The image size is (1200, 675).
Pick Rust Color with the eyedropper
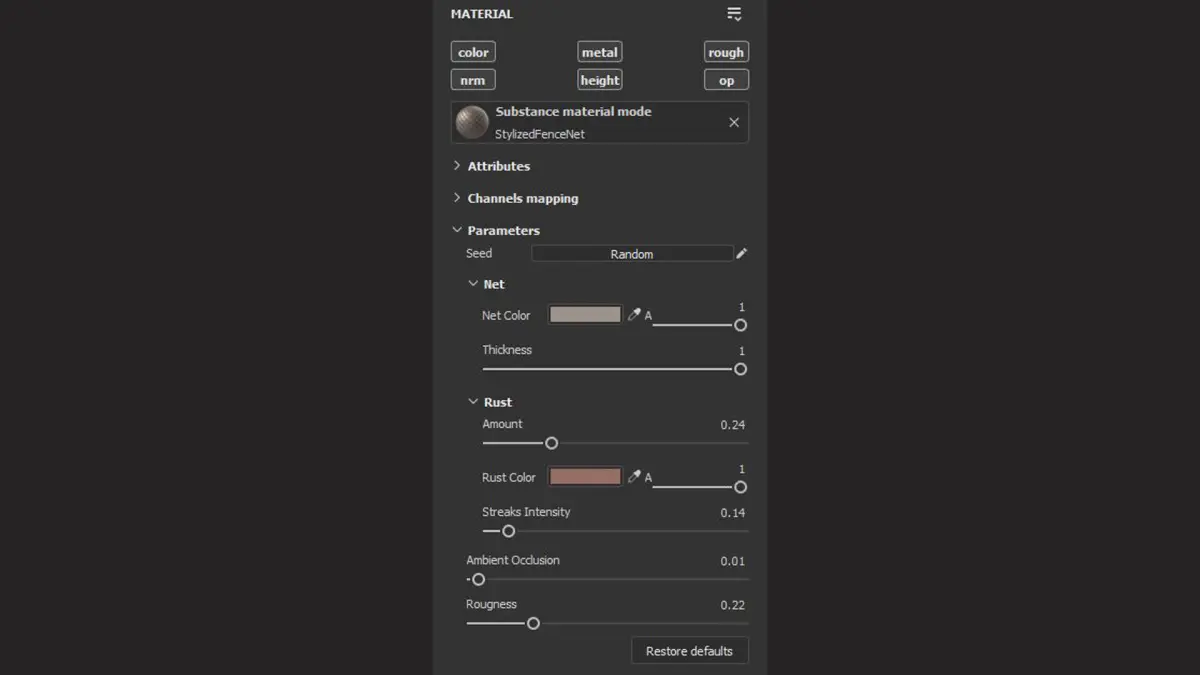(x=634, y=477)
